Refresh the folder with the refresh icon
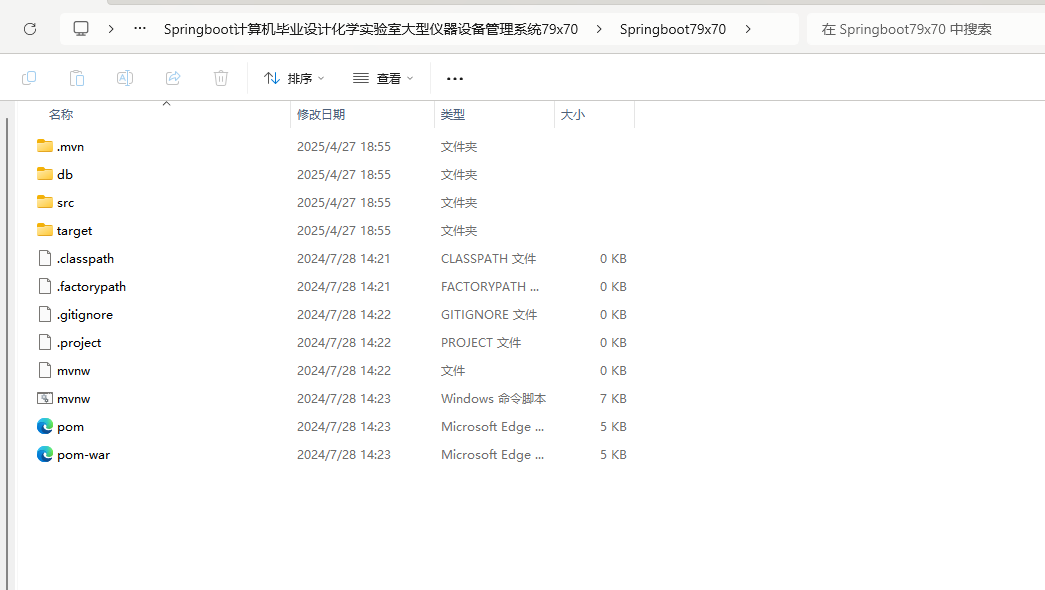 point(29,29)
